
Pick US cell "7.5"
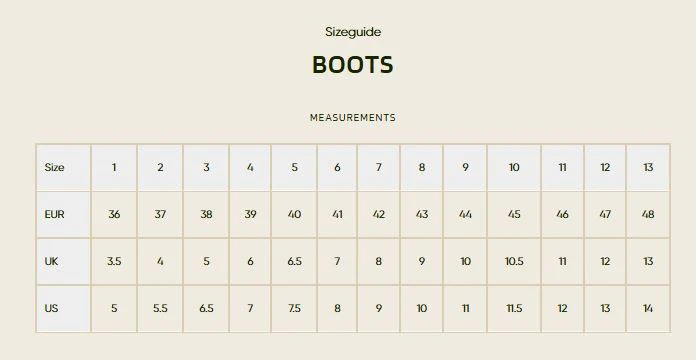click(294, 309)
